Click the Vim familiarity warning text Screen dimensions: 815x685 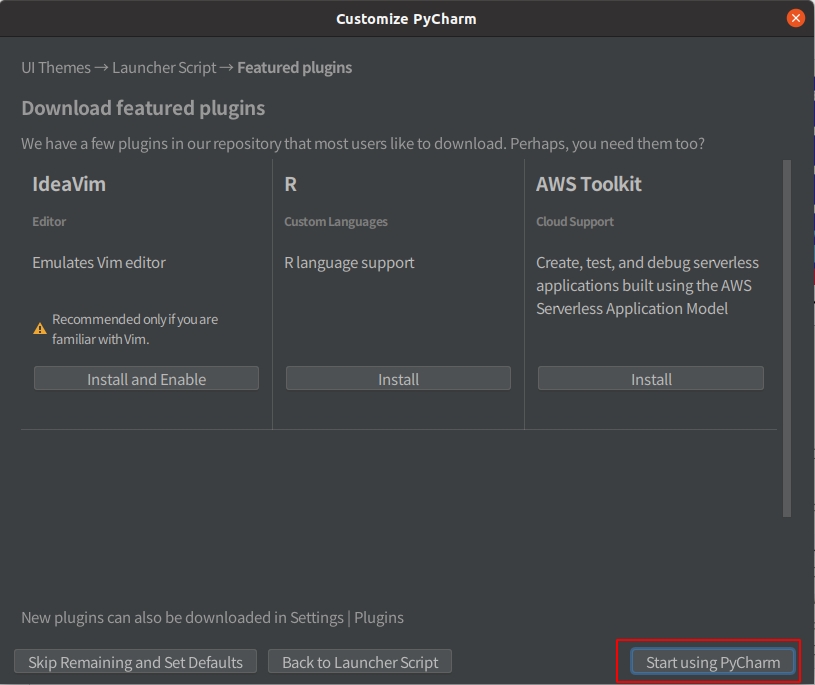click(134, 329)
